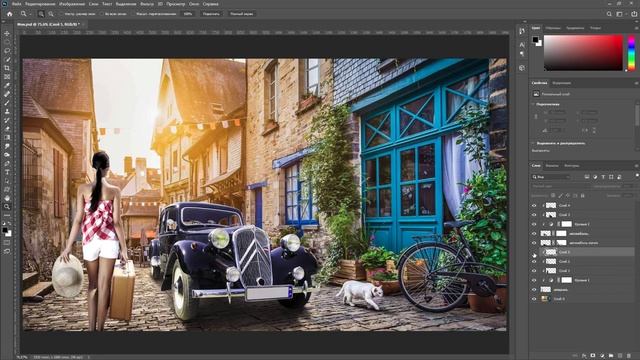
Task: Click the 100% zoom button
Action: pos(188,14)
